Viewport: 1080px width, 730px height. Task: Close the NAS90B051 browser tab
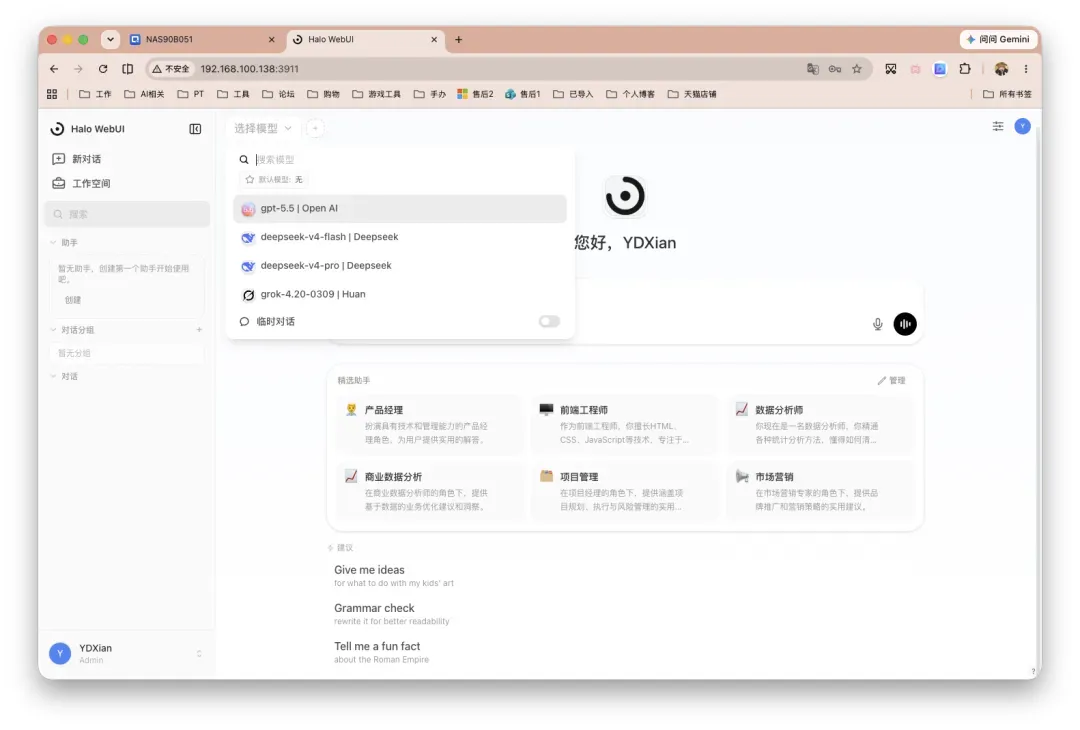coord(271,40)
